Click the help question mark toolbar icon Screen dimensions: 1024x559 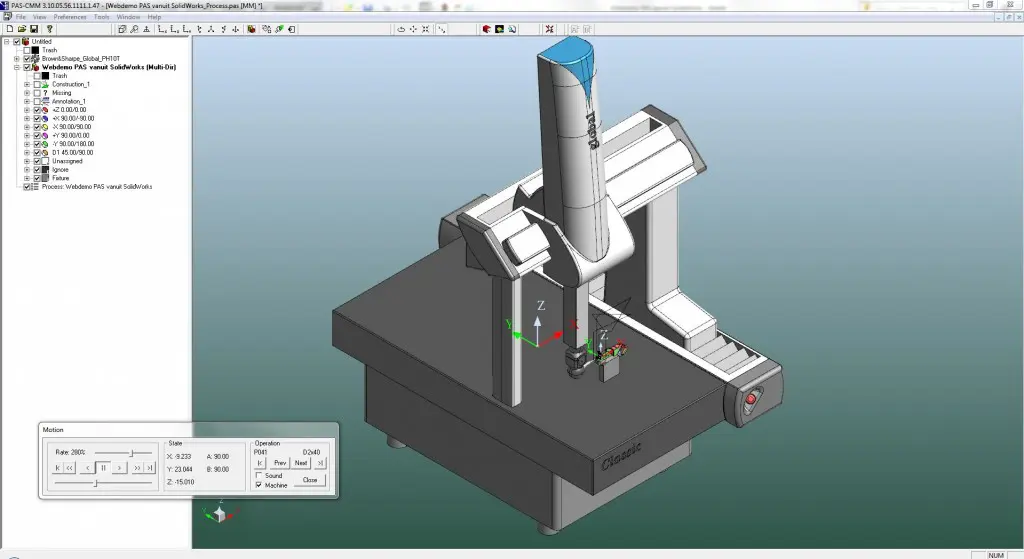49,29
